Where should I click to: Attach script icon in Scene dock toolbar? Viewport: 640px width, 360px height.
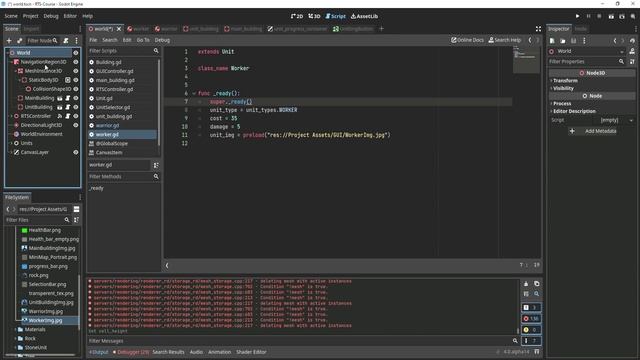coord(66,40)
